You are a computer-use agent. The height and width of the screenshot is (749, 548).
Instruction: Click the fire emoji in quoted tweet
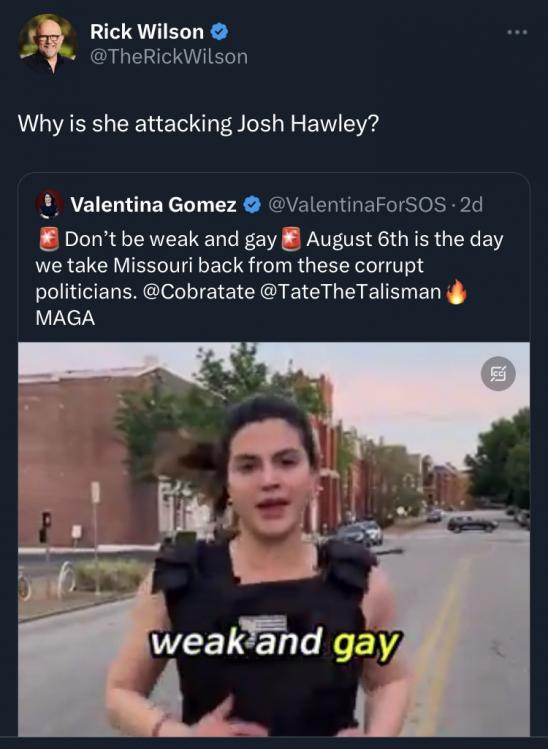[x=456, y=292]
